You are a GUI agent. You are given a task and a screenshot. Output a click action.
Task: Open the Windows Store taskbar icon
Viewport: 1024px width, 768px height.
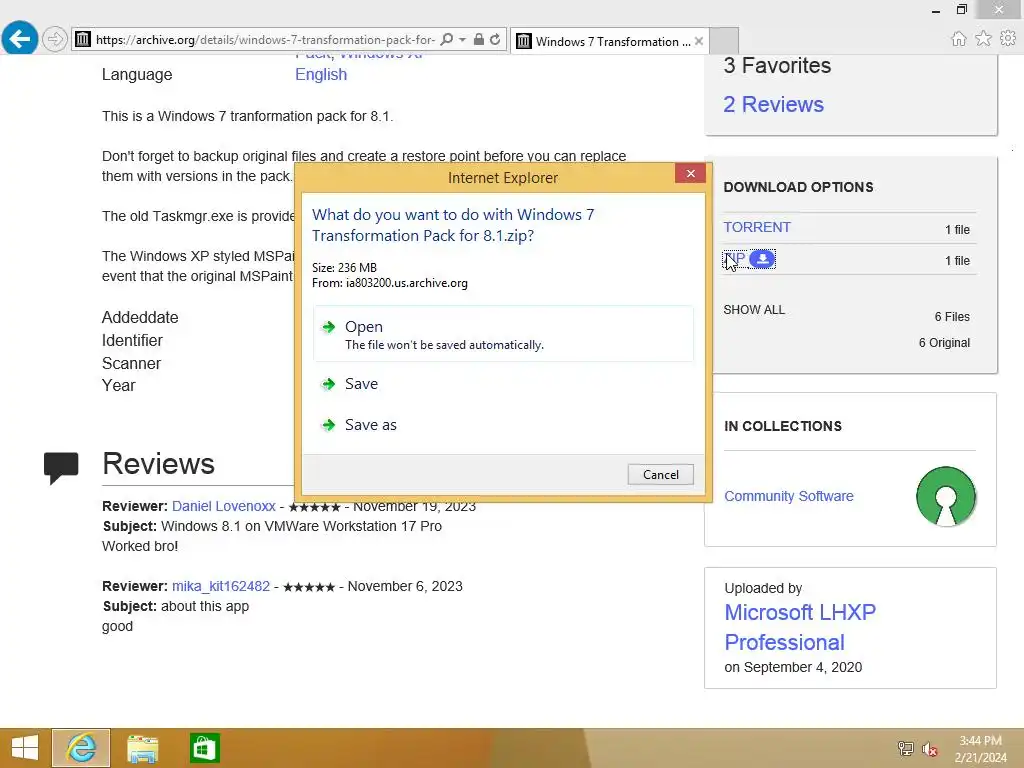click(x=204, y=748)
